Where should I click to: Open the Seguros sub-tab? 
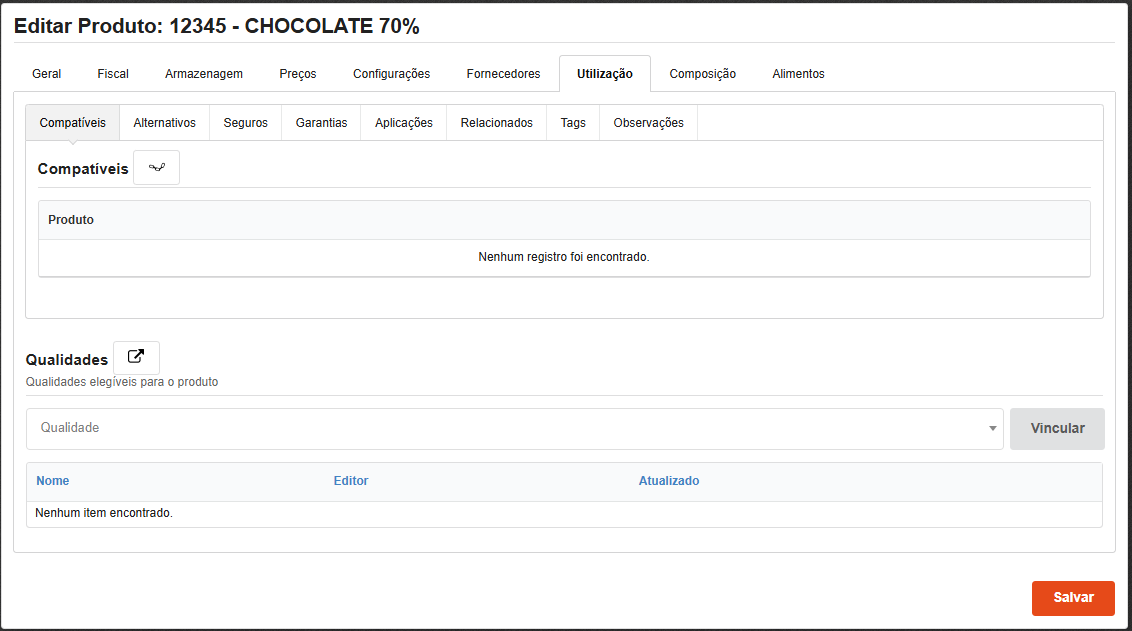click(245, 123)
